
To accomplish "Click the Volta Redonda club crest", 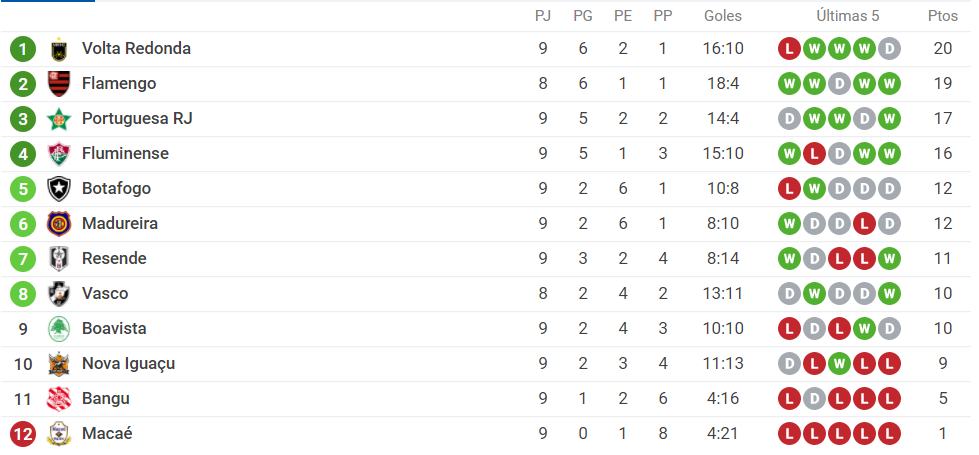I will tap(59, 49).
